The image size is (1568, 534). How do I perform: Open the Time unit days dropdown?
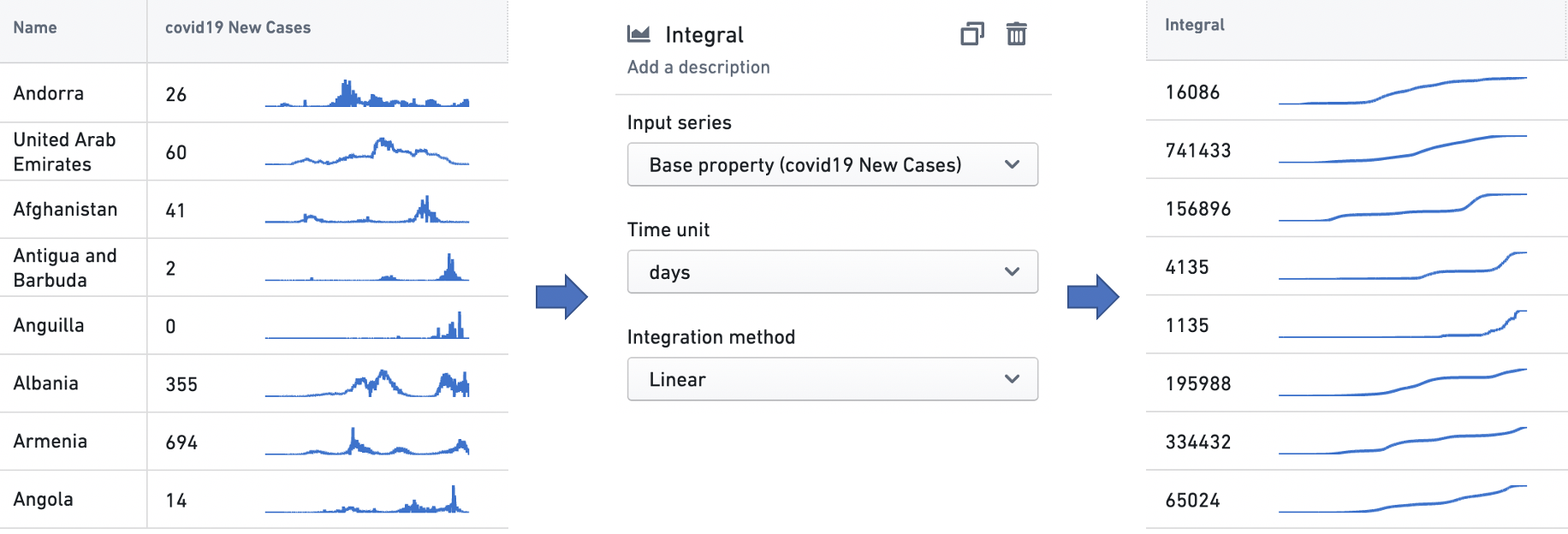click(x=833, y=272)
